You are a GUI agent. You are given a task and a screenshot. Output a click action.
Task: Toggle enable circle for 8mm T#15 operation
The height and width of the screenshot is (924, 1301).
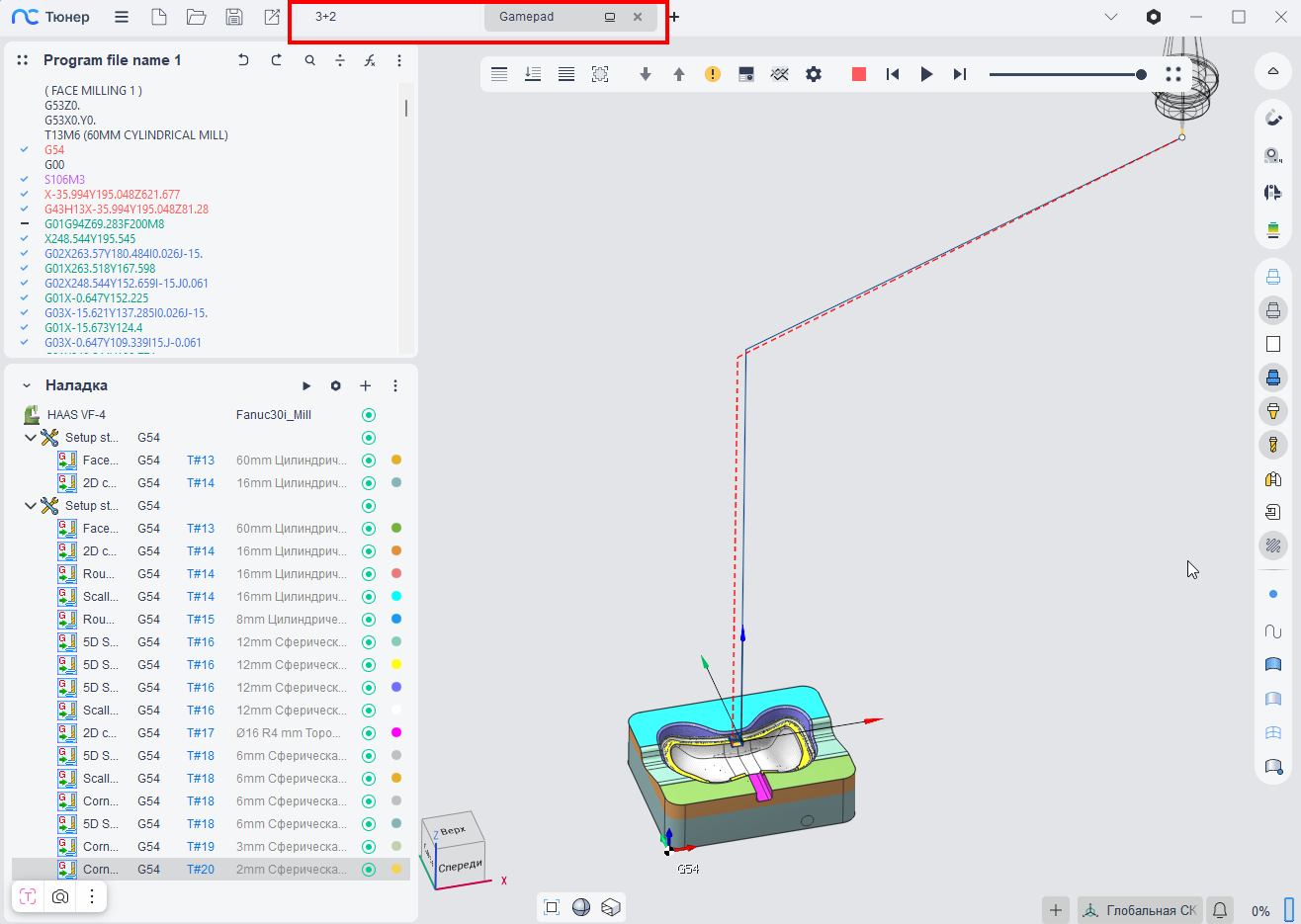click(x=369, y=620)
